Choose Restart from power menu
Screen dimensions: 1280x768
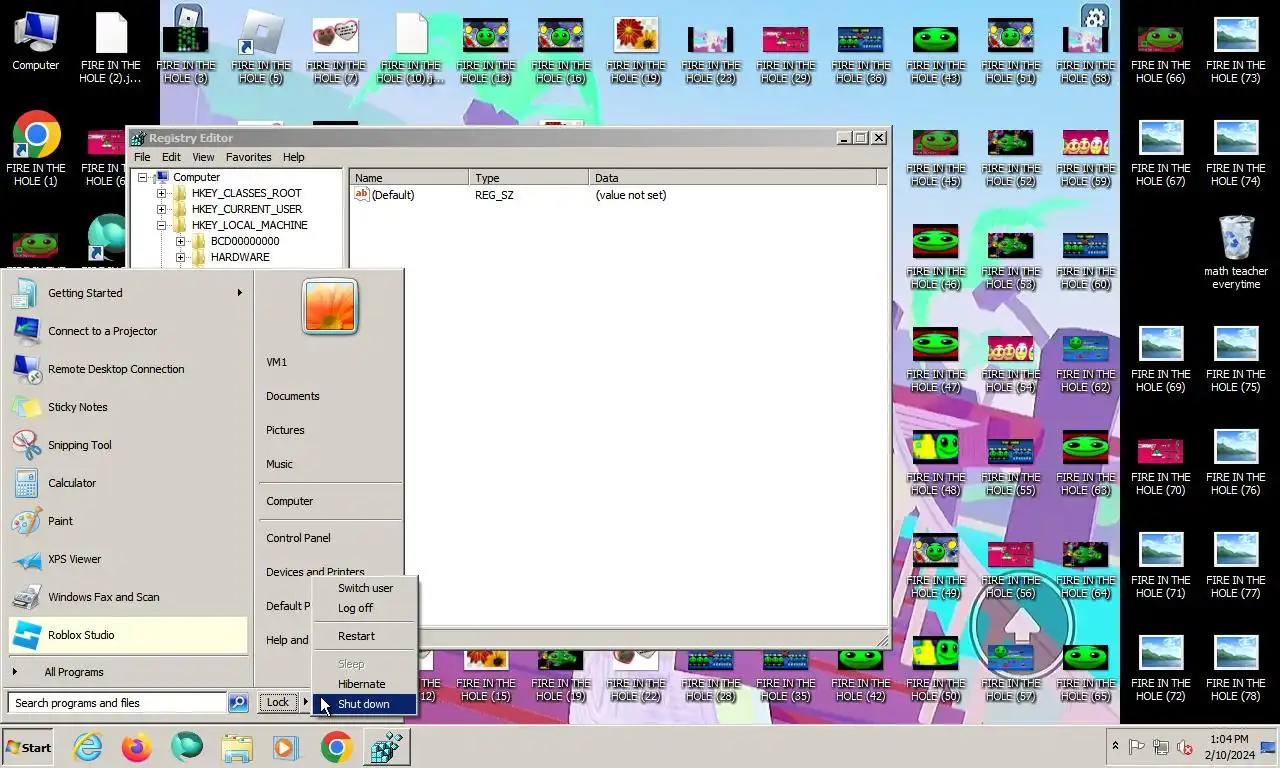pos(364,636)
